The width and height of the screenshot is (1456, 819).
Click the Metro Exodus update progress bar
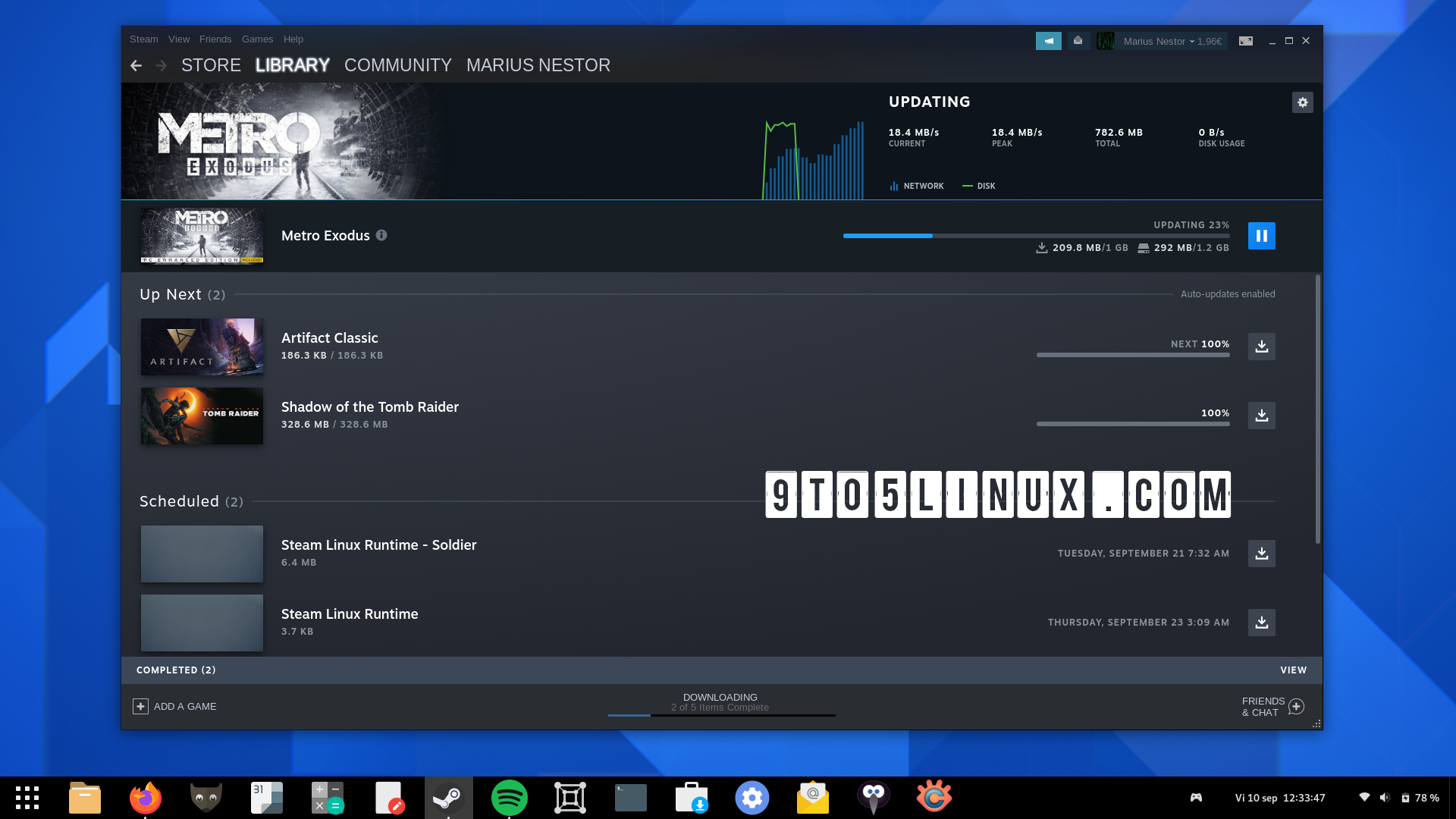pos(1036,236)
